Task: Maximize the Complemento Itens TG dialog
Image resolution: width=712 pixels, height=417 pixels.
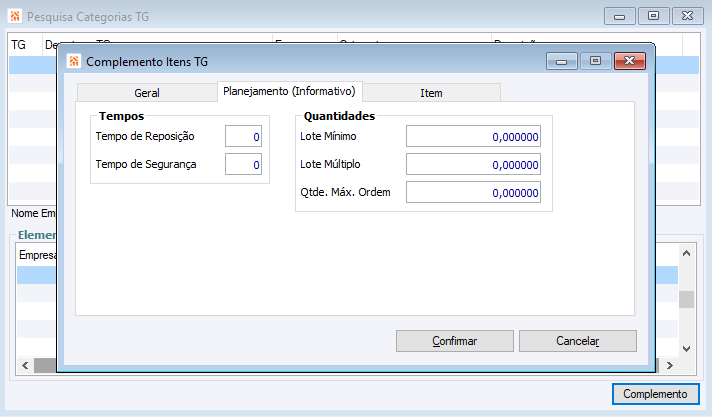Action: [x=595, y=61]
